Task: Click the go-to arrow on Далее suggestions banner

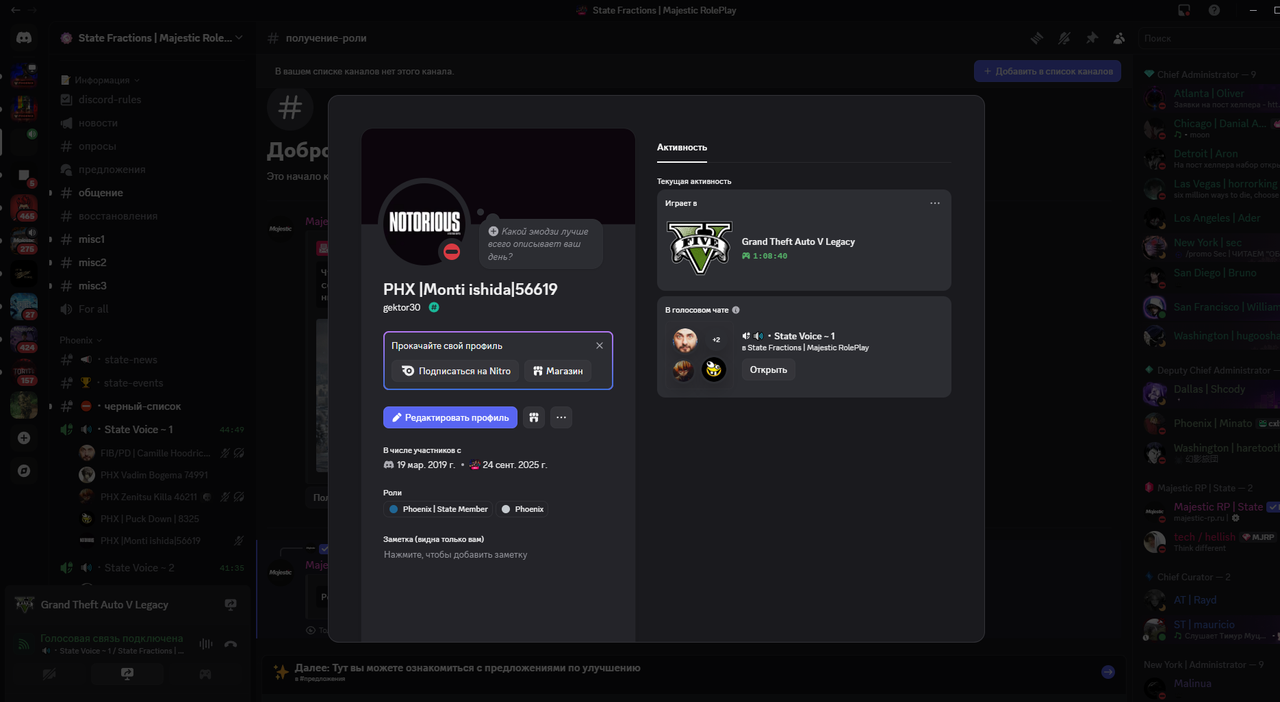Action: (x=1107, y=672)
